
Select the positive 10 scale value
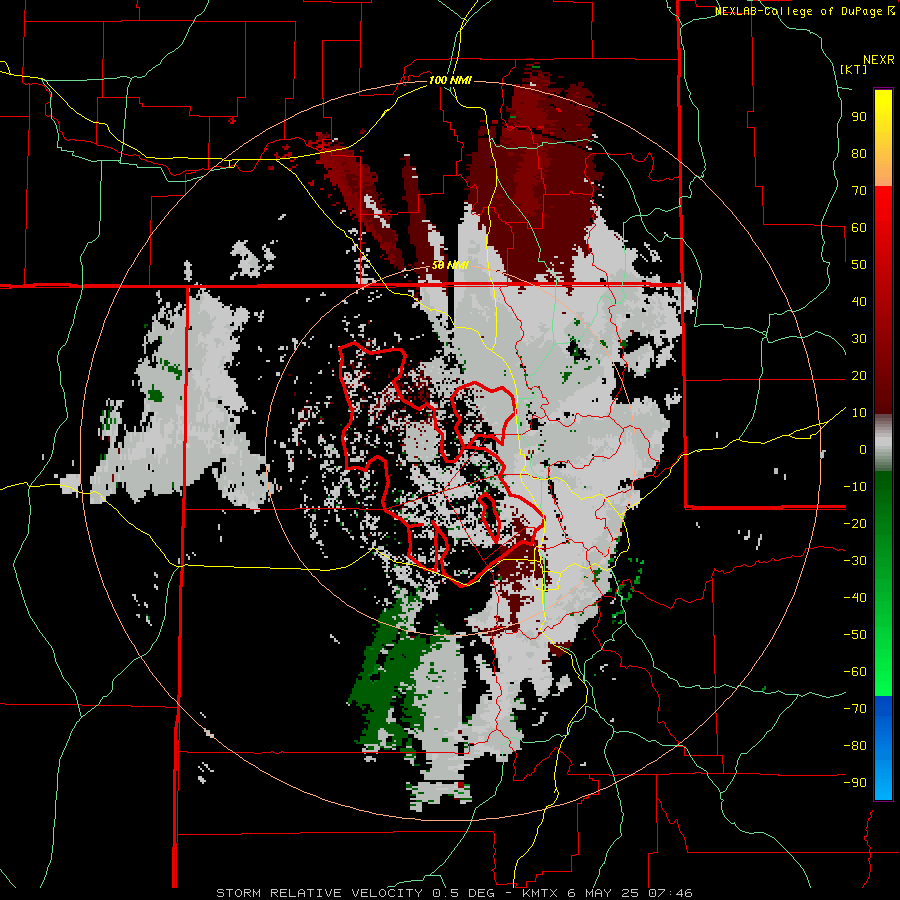(859, 413)
